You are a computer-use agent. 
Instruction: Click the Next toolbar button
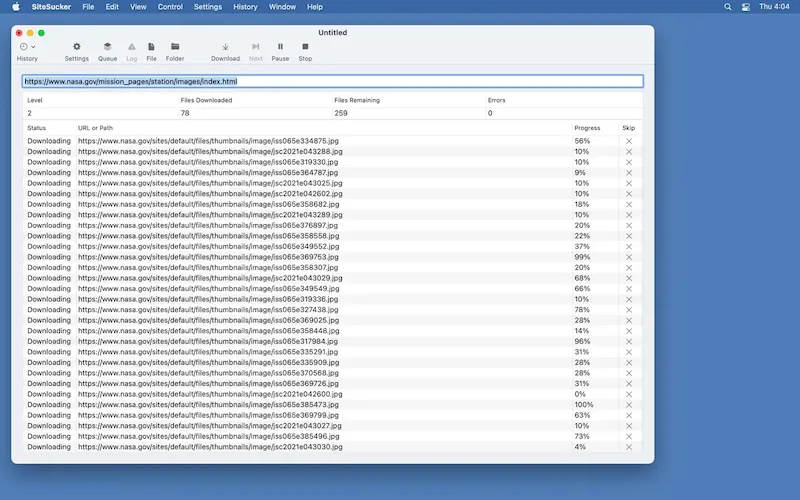256,52
